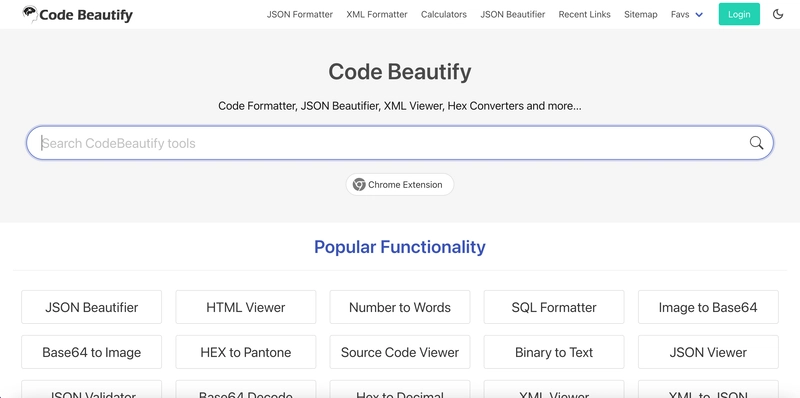This screenshot has width=800, height=398.
Task: Click the green Login button
Action: 739,14
